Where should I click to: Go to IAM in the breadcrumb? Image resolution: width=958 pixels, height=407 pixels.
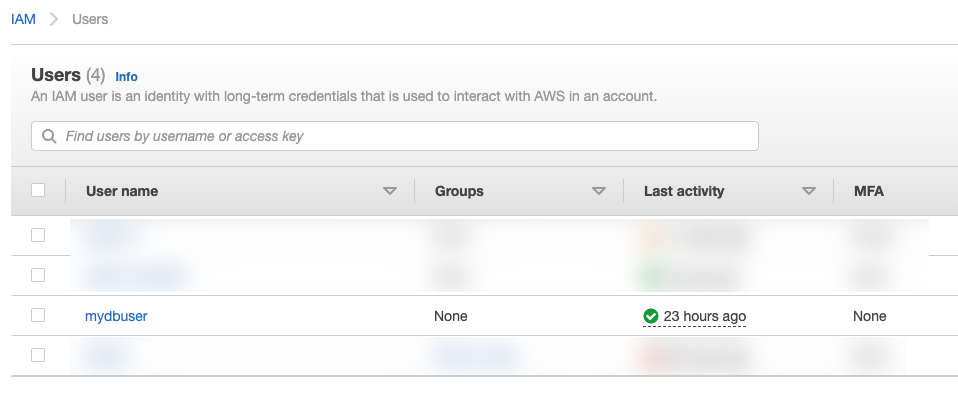pyautogui.click(x=23, y=19)
